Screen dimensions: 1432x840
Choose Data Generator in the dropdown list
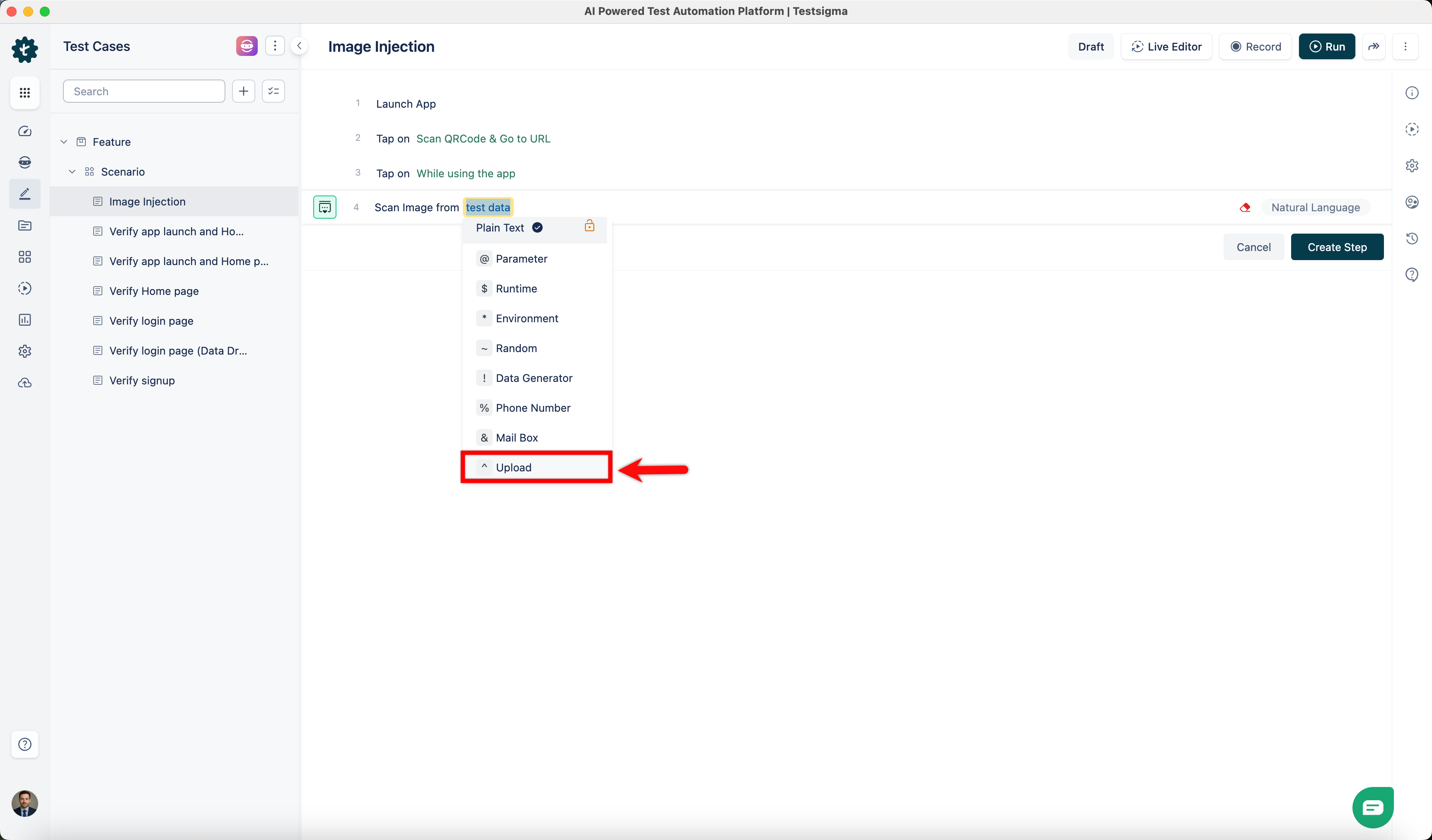click(534, 378)
